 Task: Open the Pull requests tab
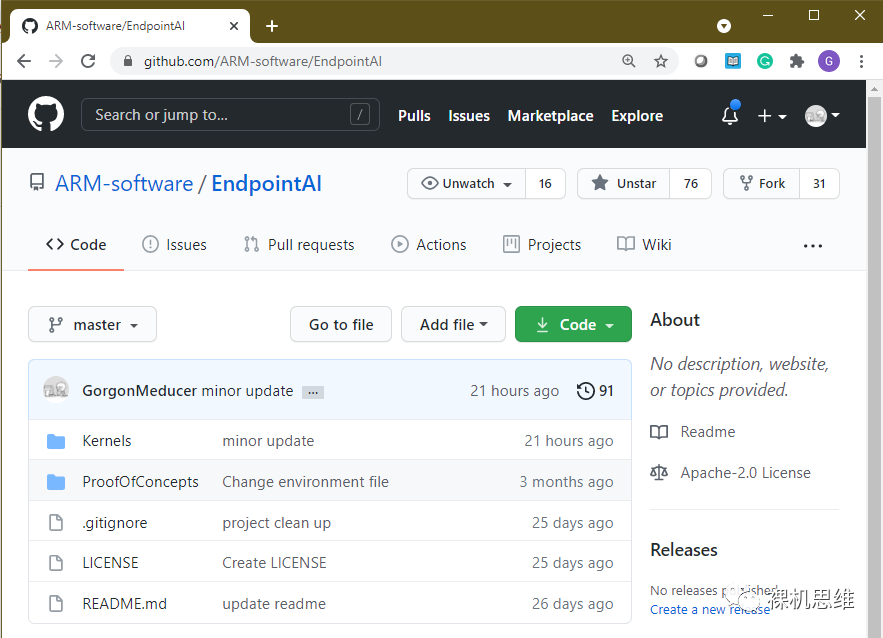(299, 245)
